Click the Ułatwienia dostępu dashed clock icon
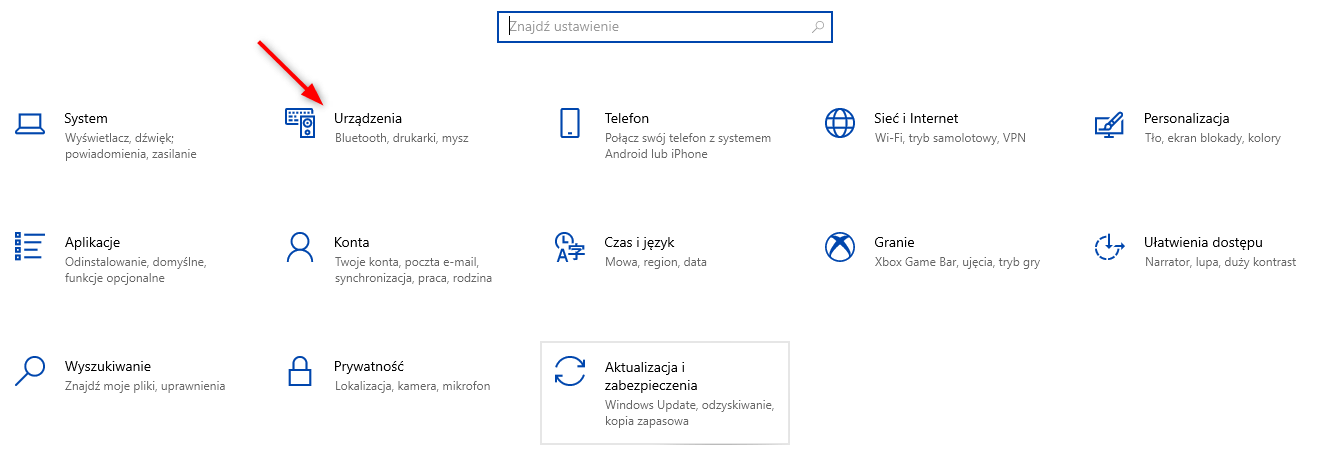The image size is (1330, 459). tap(1110, 246)
